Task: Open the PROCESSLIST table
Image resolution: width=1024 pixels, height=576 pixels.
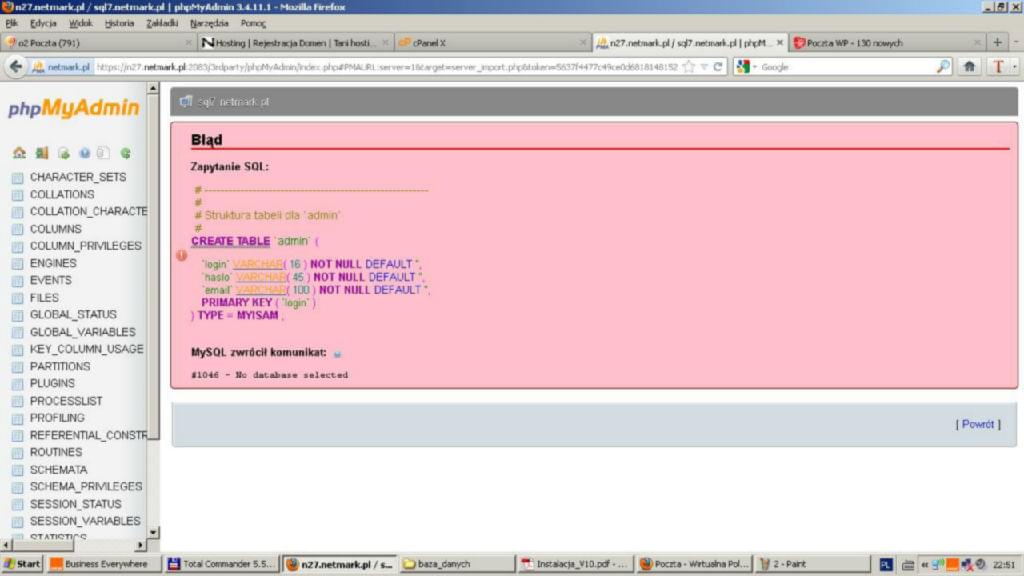Action: click(66, 401)
